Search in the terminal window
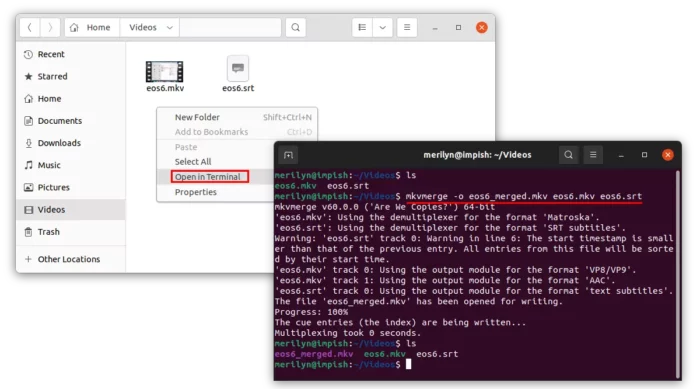The height and width of the screenshot is (389, 700). [x=568, y=155]
